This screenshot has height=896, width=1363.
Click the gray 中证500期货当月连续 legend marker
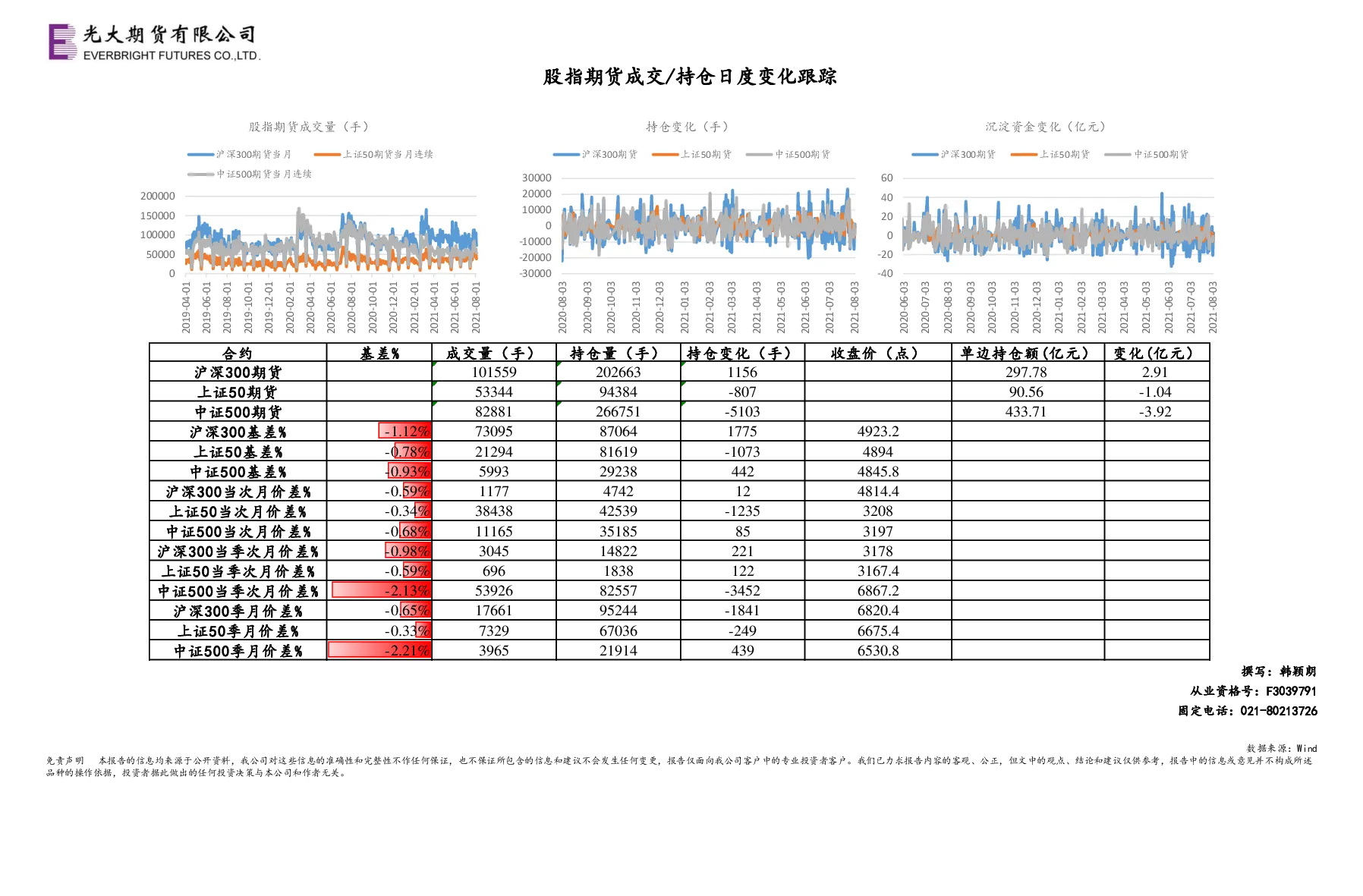(201, 174)
